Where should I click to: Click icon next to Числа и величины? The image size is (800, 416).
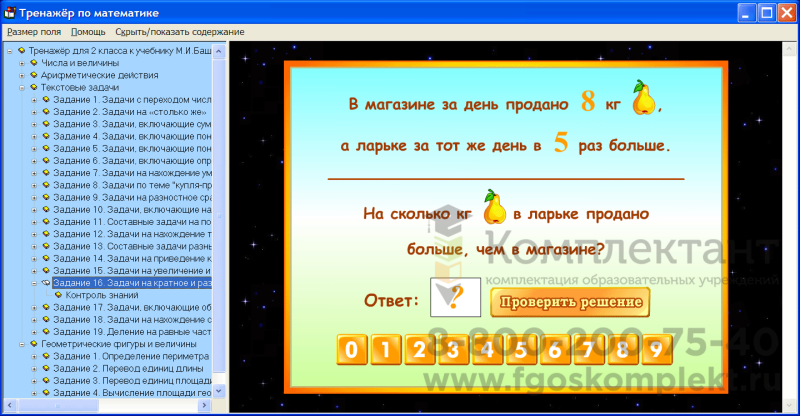pos(34,63)
